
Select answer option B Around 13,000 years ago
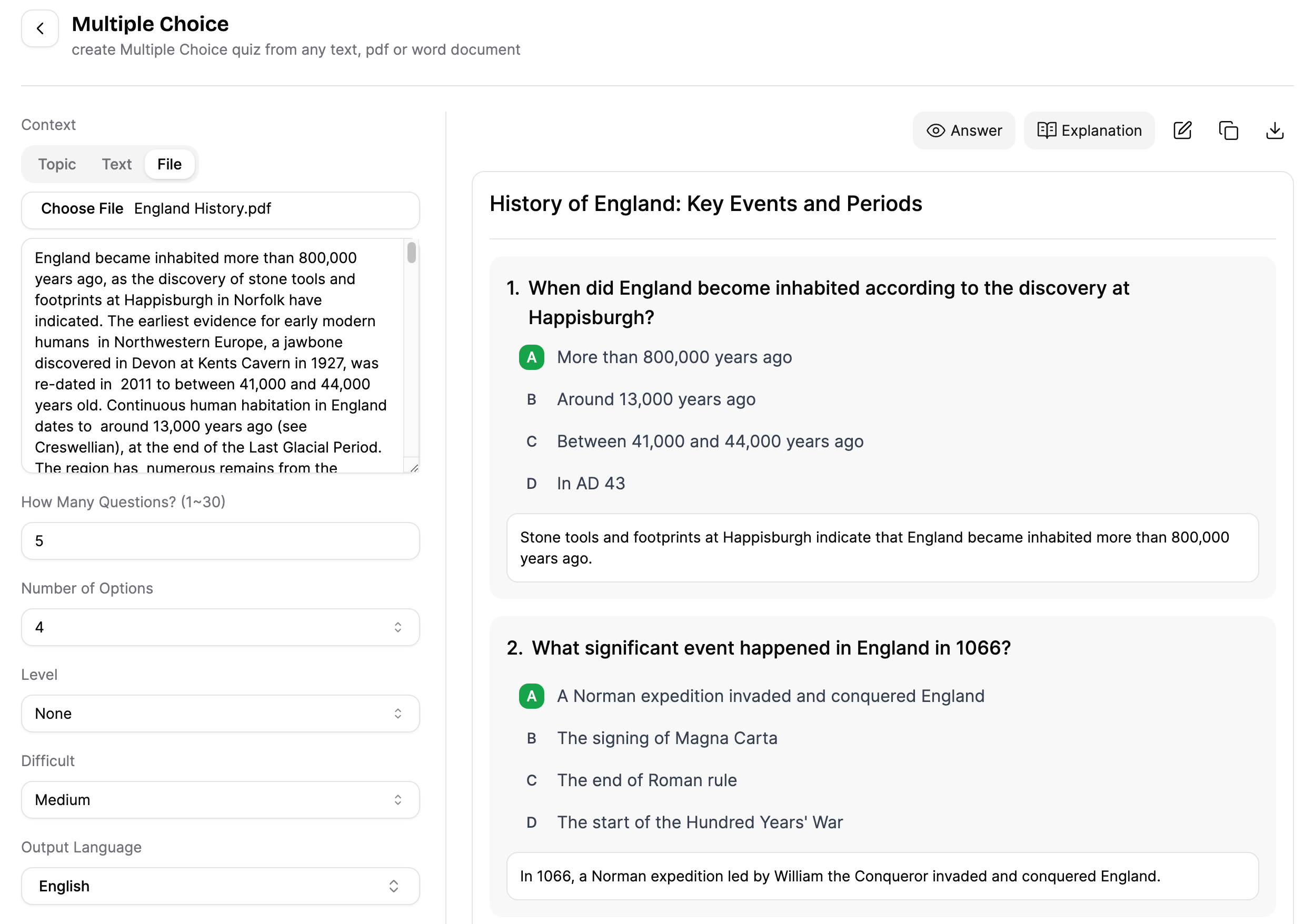point(656,398)
